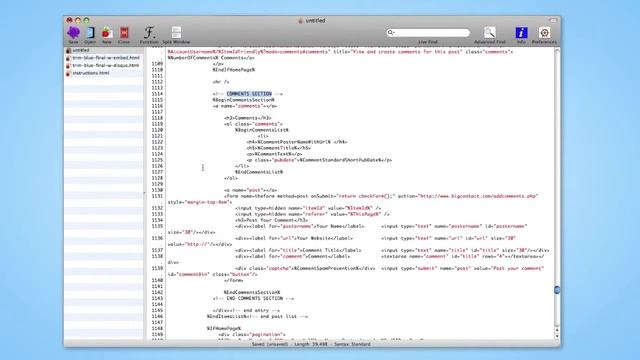Screen dimensions: 640x360
Task: Click inside the Live Find search field
Action: point(428,33)
